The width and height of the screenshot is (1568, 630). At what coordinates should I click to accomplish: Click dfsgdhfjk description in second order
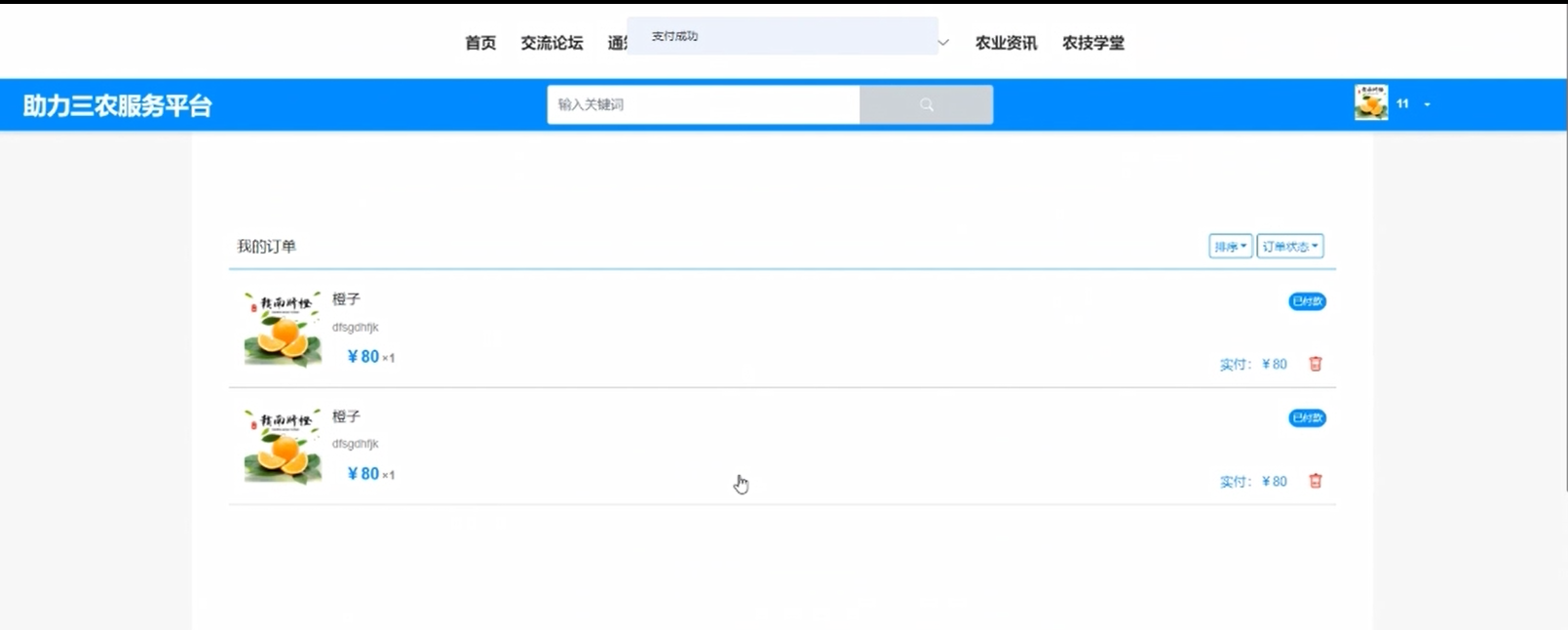(x=355, y=444)
